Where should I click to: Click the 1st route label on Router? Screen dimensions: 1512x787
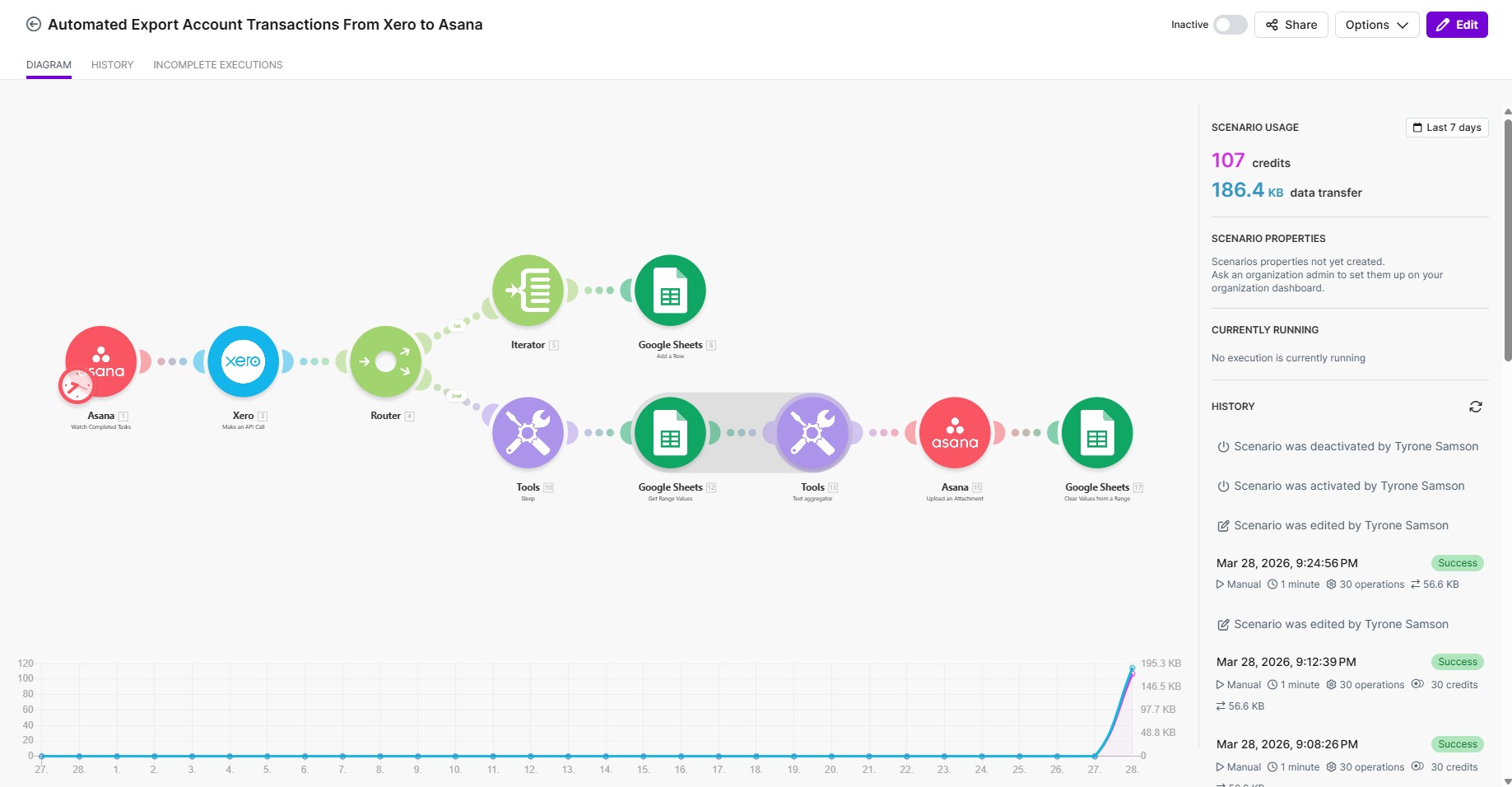coord(457,326)
